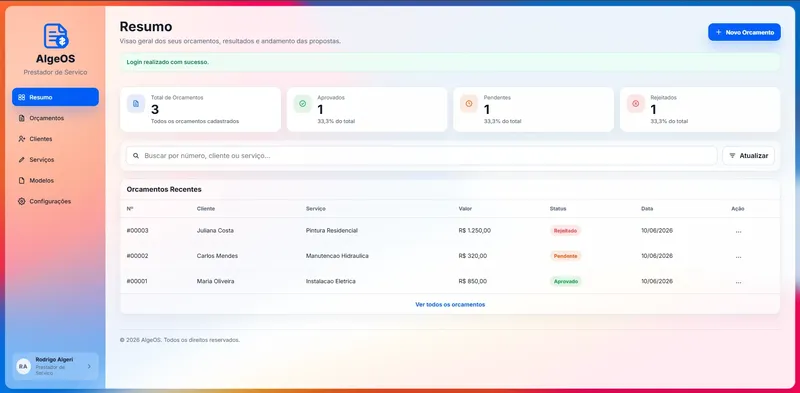Go to Resumo in the sidebar
Screen dimensions: 800x393
[x=56, y=97]
